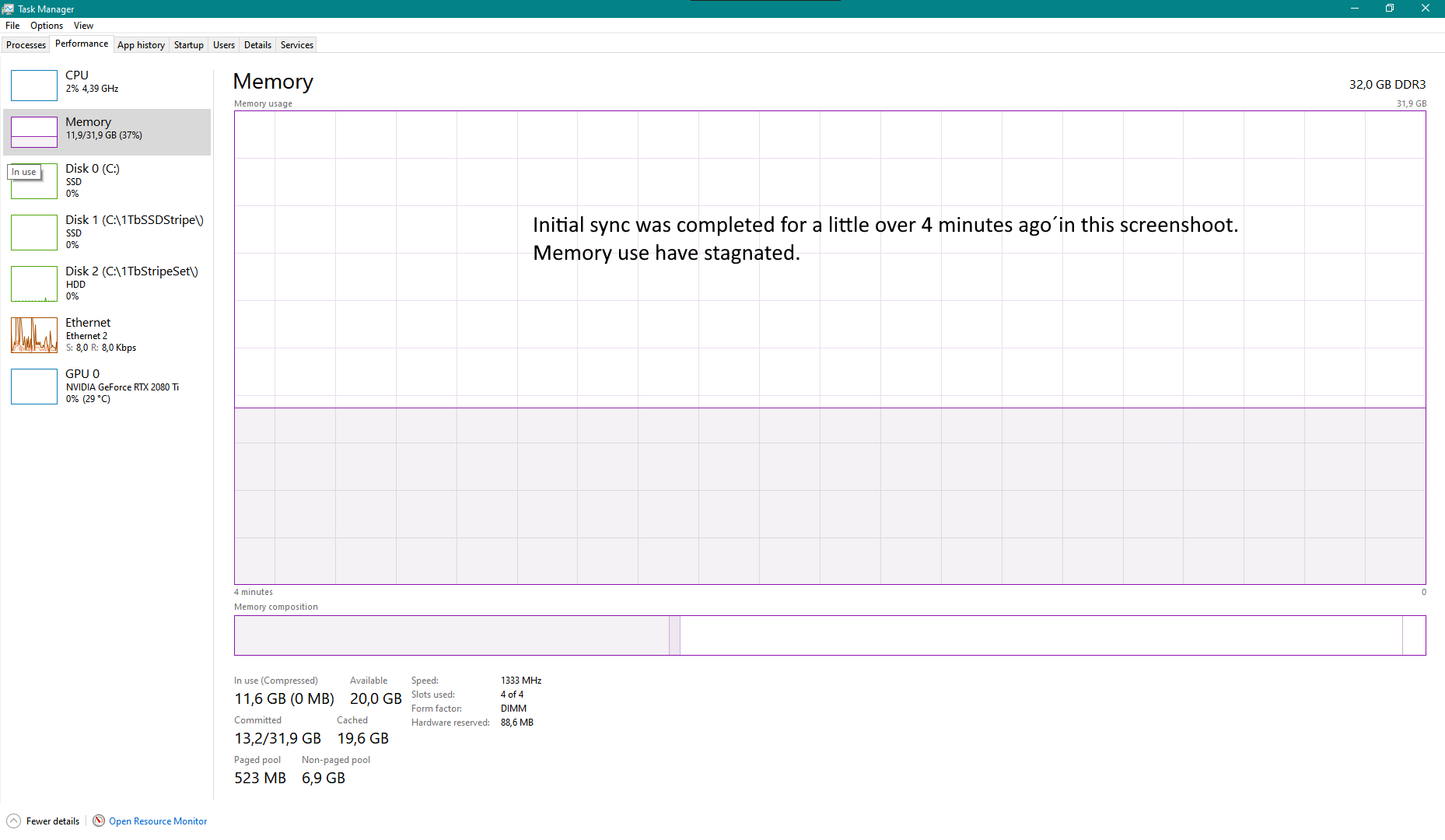The width and height of the screenshot is (1445, 840).
Task: Click the 1333 MHz speed value
Action: 521,681
